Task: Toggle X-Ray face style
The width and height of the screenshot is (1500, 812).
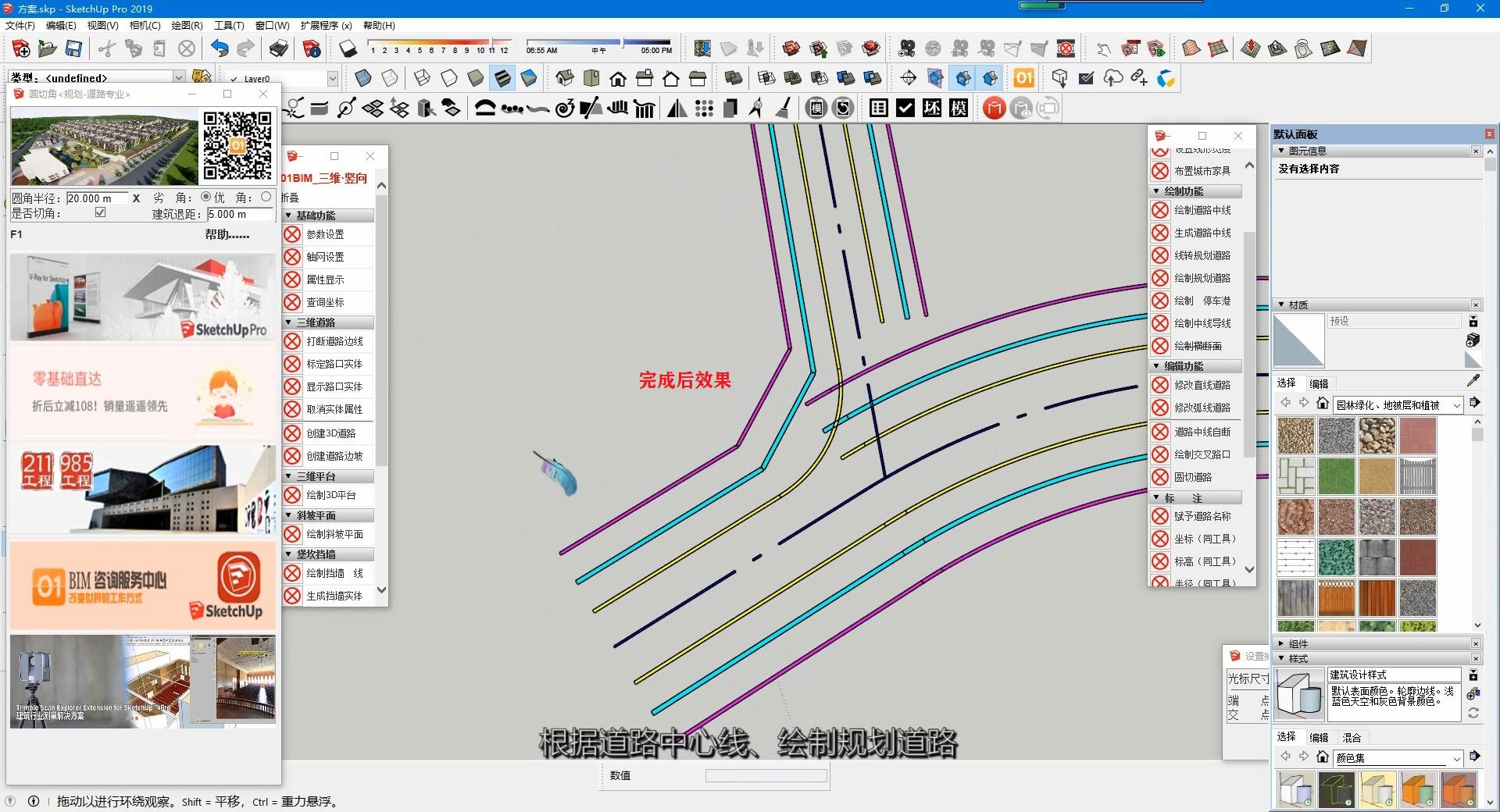Action: [x=363, y=78]
